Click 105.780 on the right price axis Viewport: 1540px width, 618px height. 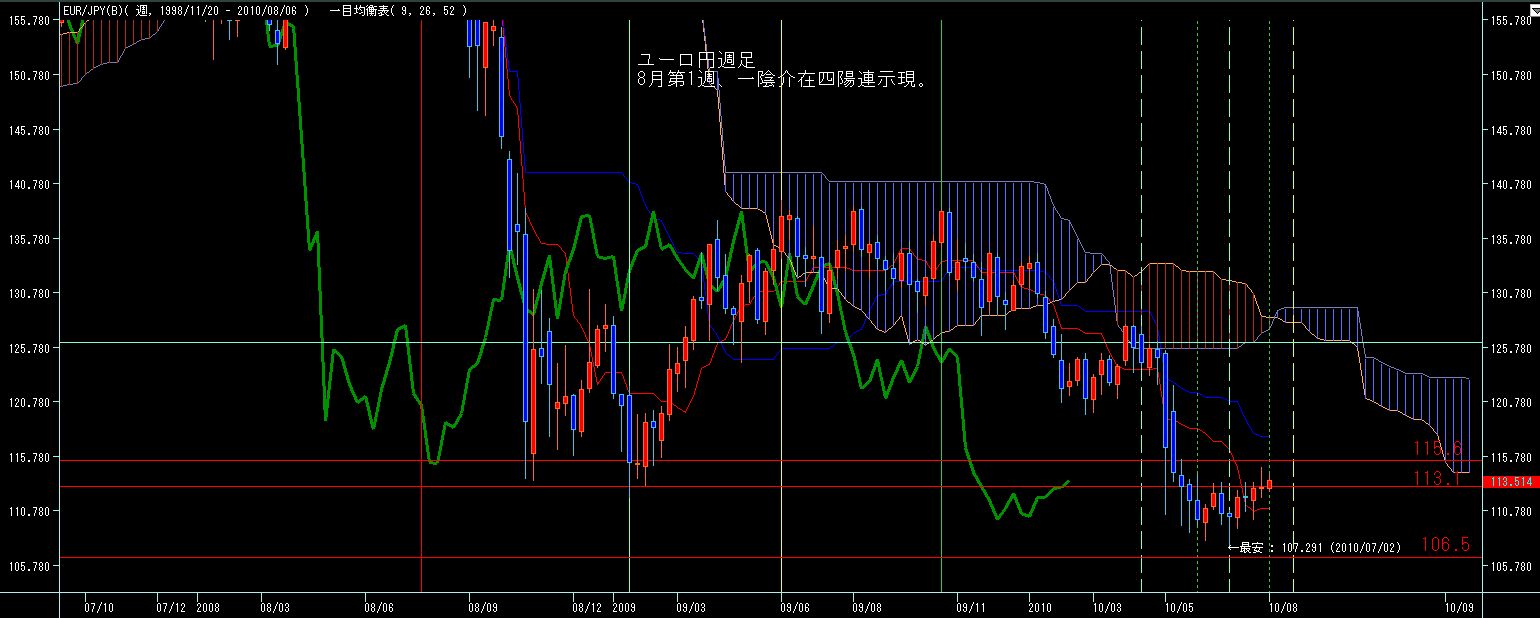click(x=1511, y=566)
